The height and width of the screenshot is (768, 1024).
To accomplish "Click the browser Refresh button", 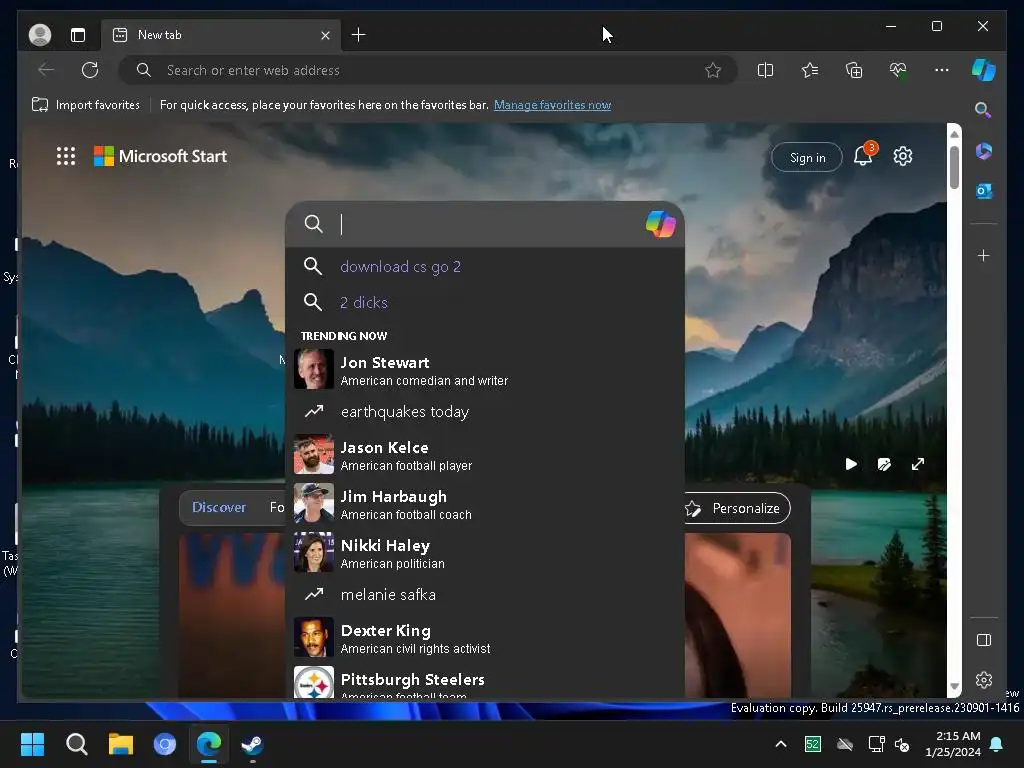I will (x=90, y=70).
